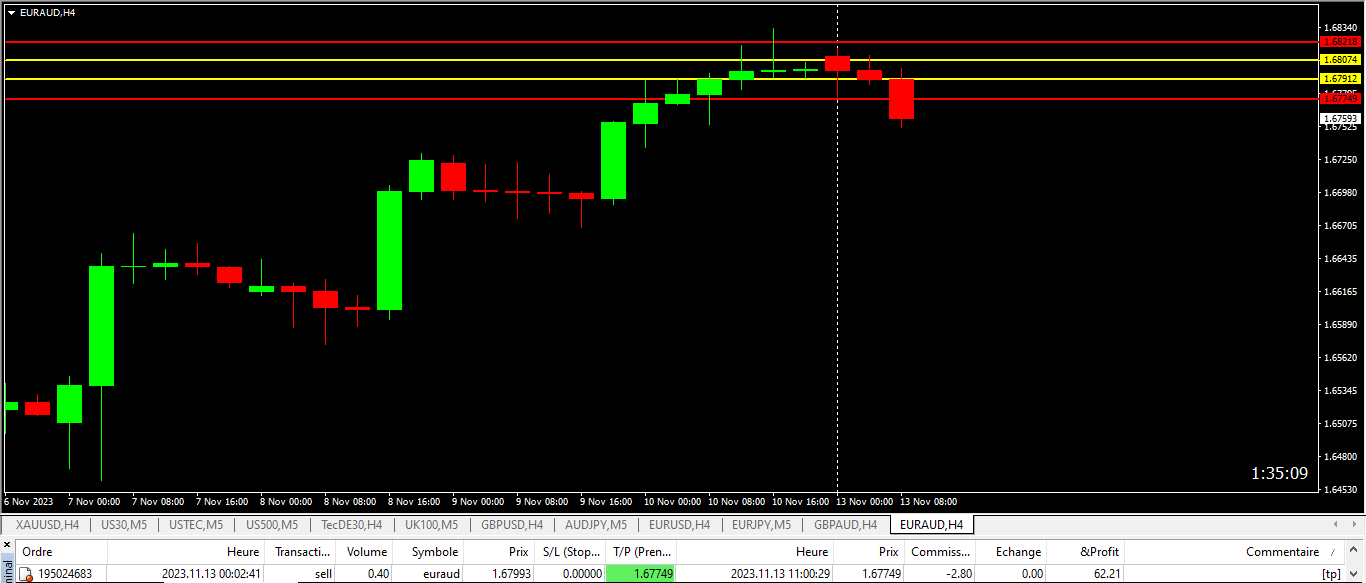This screenshot has width=1366, height=583.
Task: Click the upper red line price label 1.68218
Action: click(1340, 42)
